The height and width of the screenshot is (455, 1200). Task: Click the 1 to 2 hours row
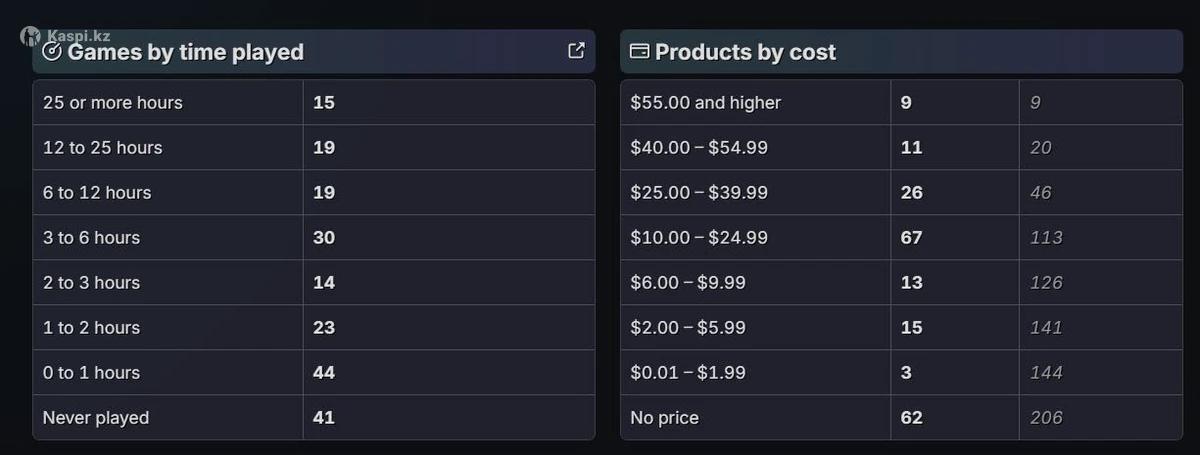pyautogui.click(x=91, y=328)
